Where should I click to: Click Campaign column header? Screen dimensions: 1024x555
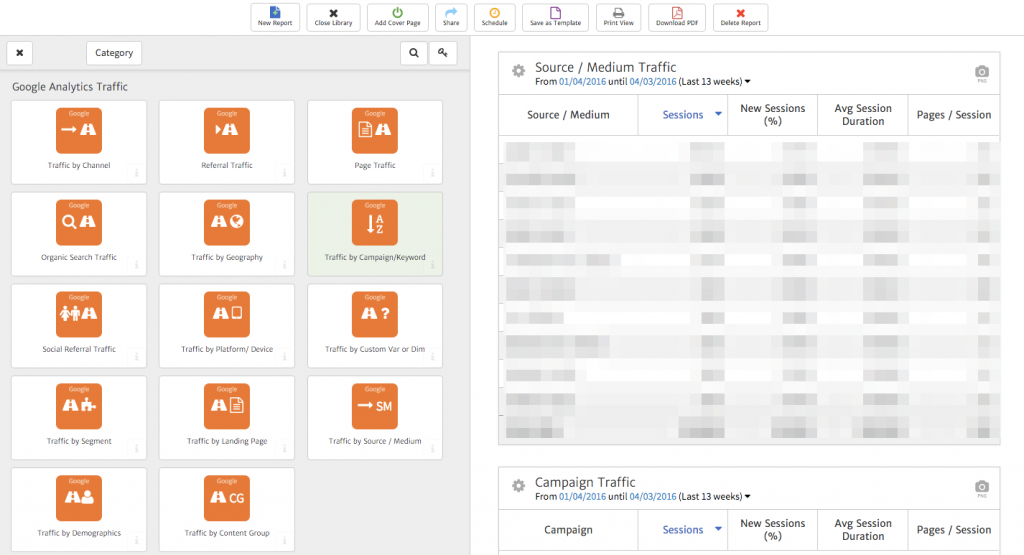tap(568, 530)
